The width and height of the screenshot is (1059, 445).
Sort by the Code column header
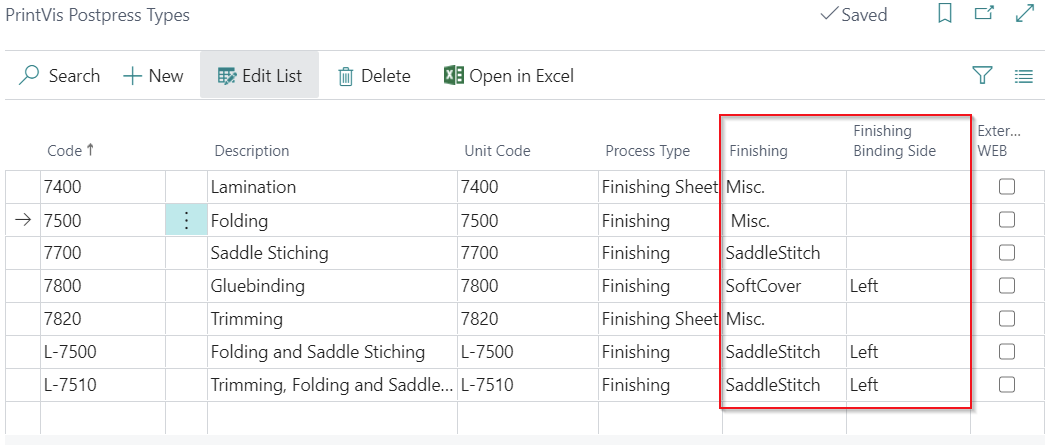pos(65,151)
